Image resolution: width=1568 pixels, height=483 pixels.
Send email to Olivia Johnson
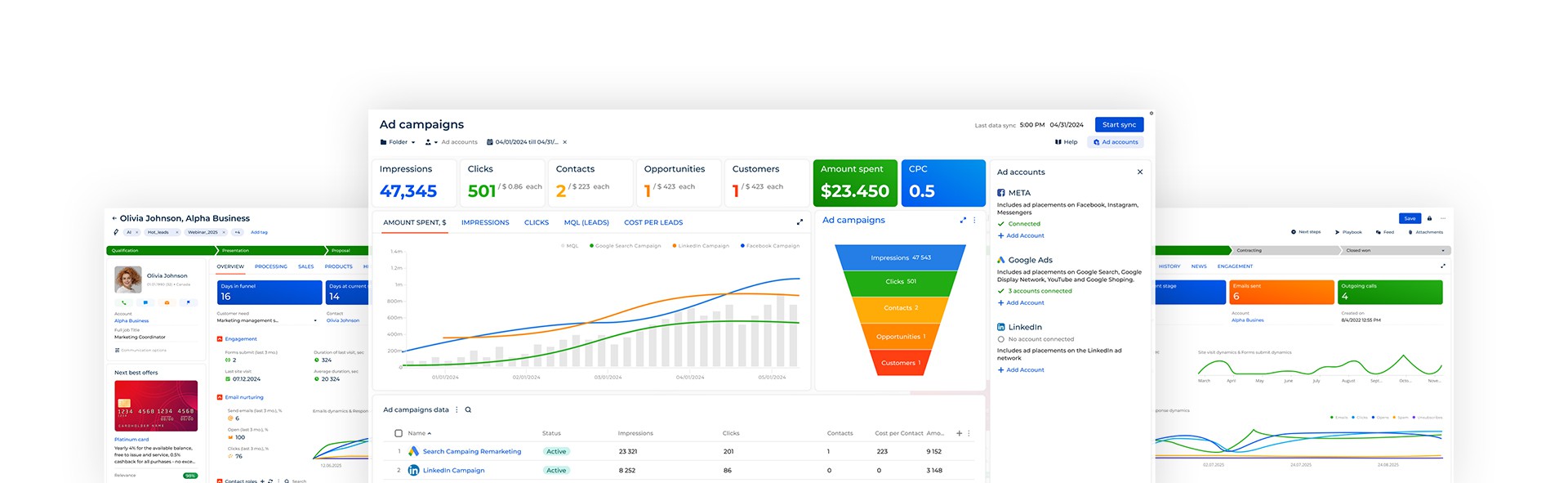pos(167,302)
